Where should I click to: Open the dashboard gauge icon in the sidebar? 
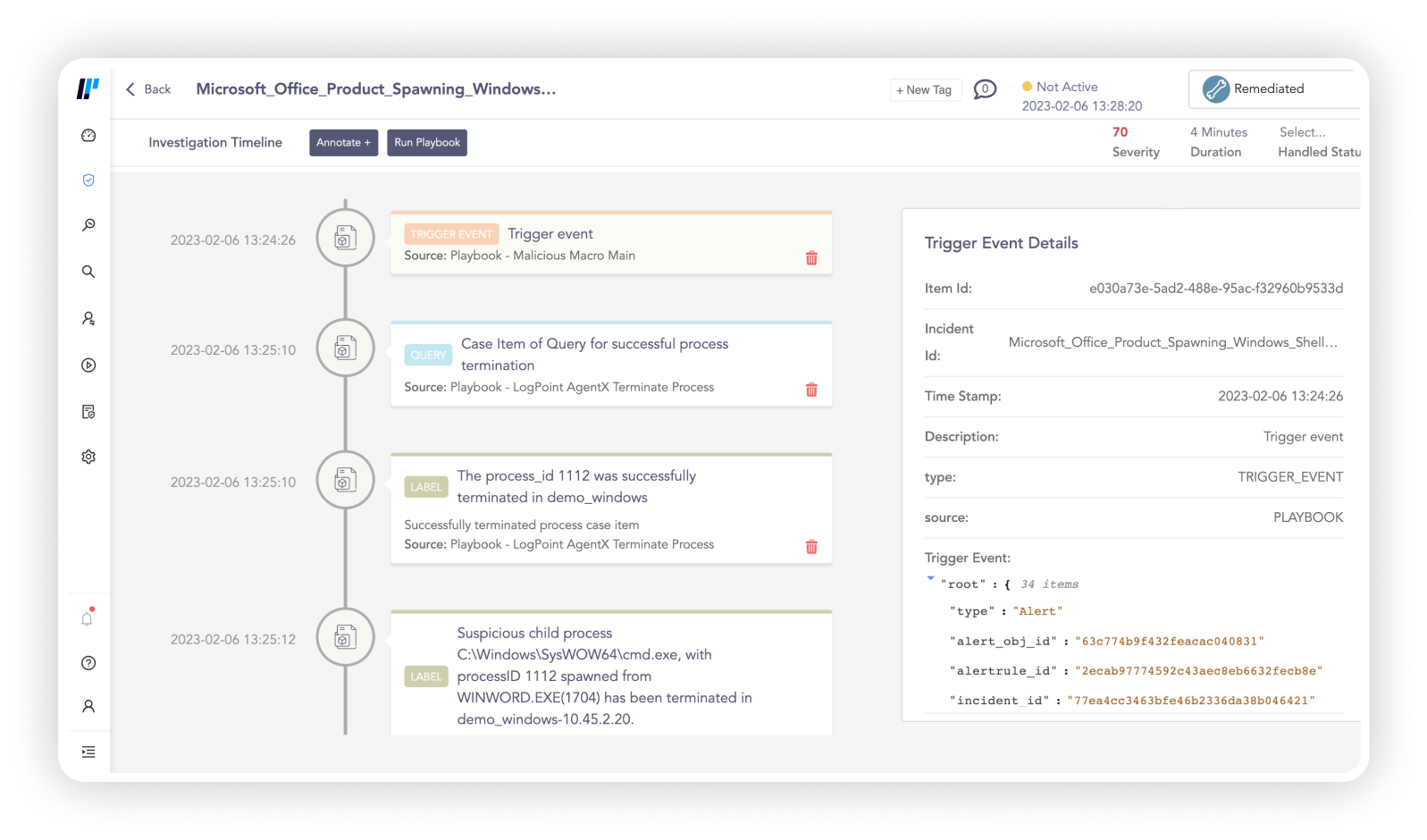point(88,136)
